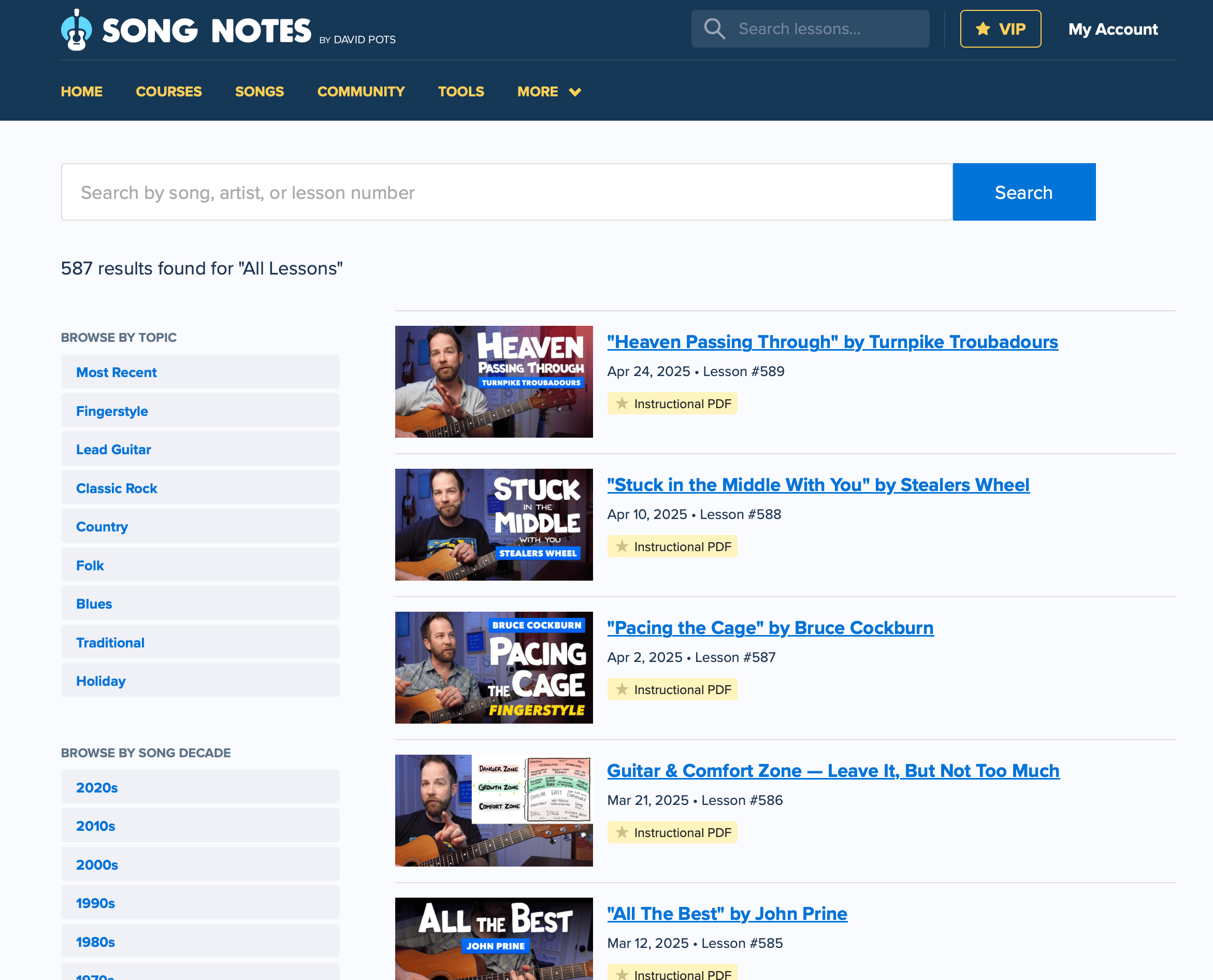
Task: Filter by the 2020s decade
Action: pos(200,787)
